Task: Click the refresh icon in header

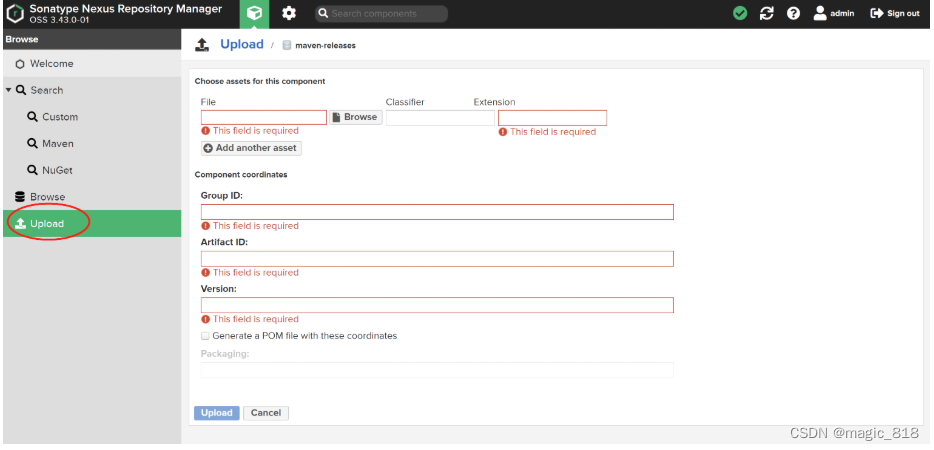Action: [767, 13]
